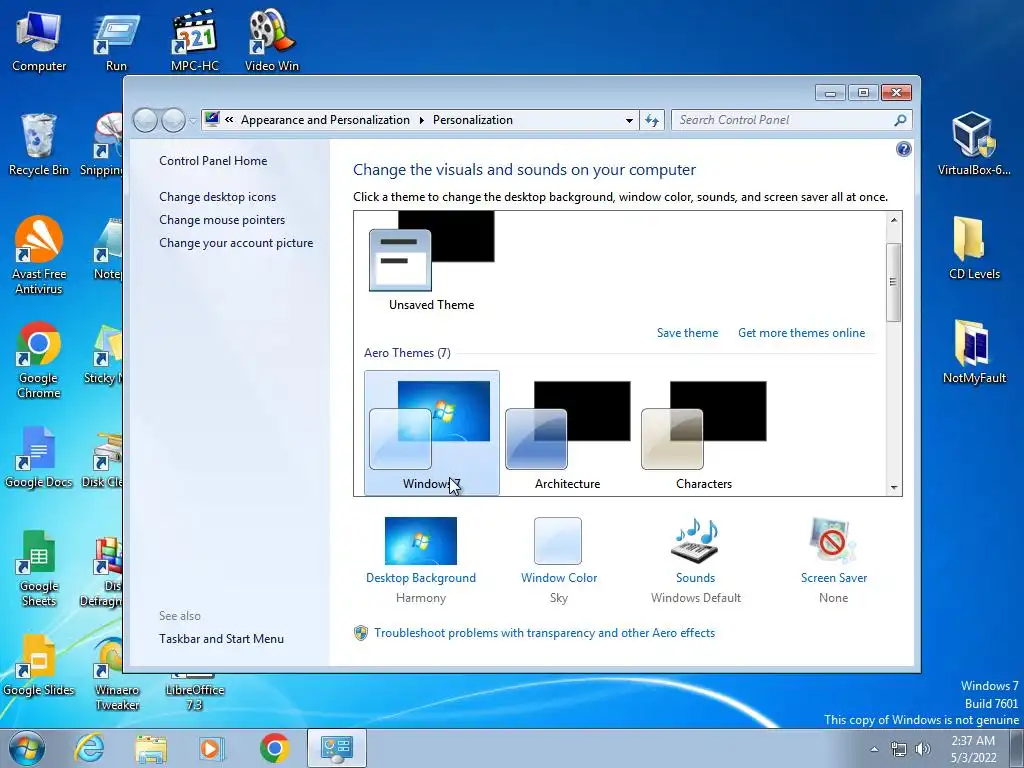Open the Screen Saver settings icon
Viewport: 1024px width, 768px height.
pos(833,541)
